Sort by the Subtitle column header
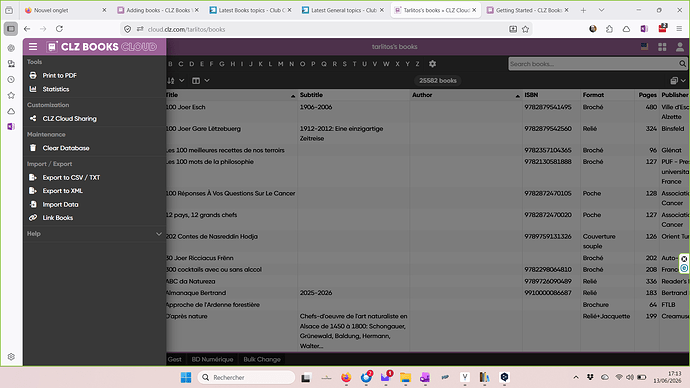This screenshot has width=690, height=388. (x=311, y=95)
